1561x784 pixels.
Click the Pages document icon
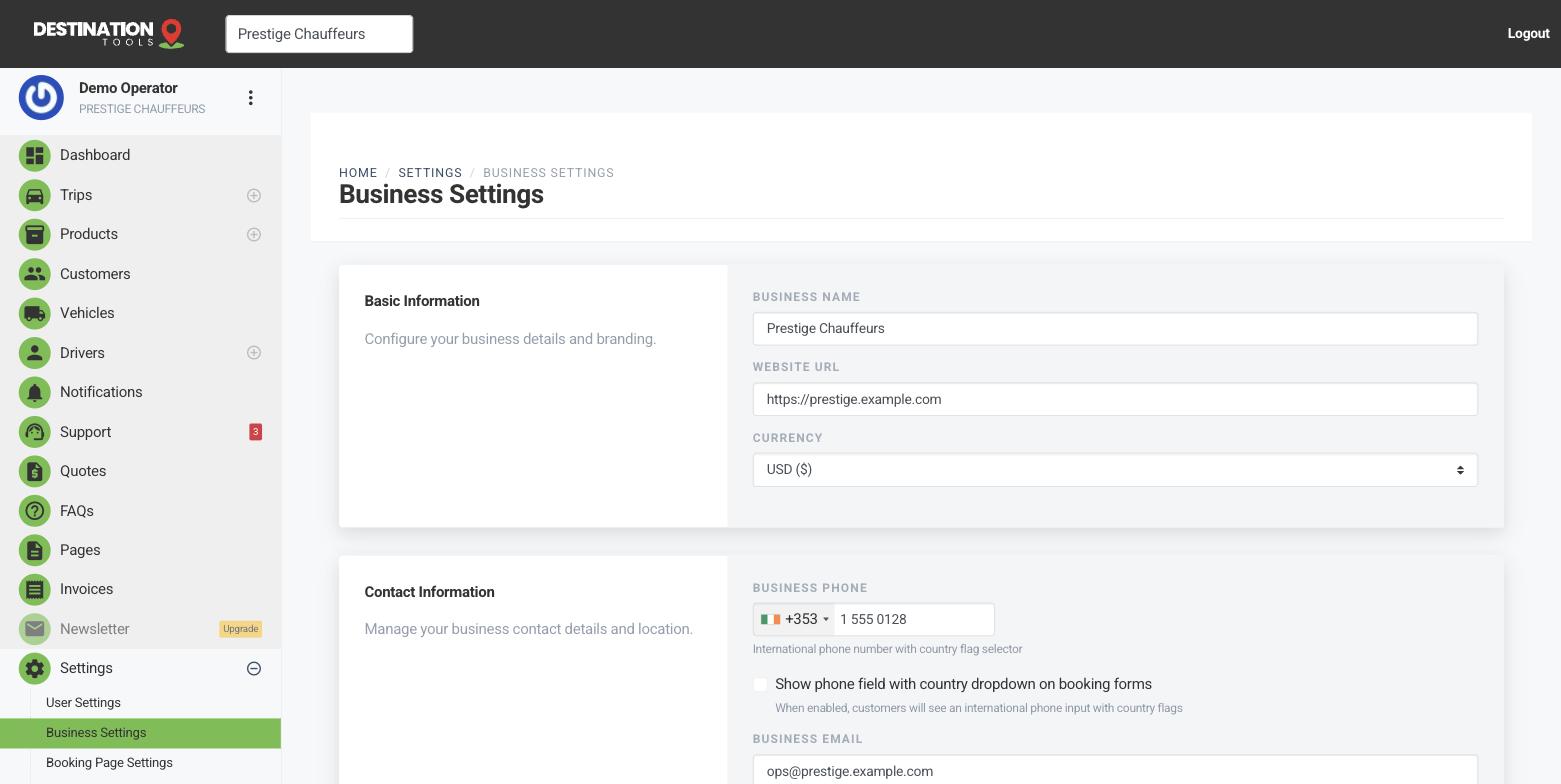34,550
